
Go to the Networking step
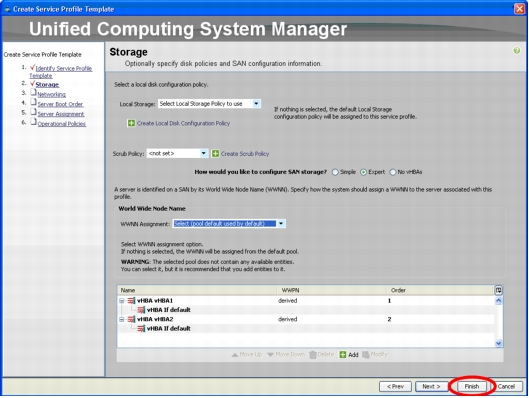[x=52, y=94]
